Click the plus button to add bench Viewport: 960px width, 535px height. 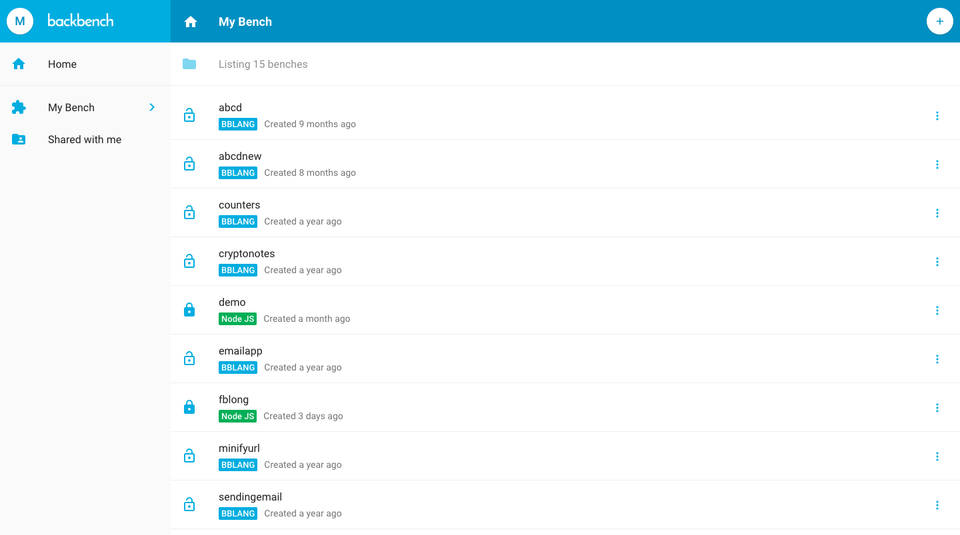[x=939, y=21]
